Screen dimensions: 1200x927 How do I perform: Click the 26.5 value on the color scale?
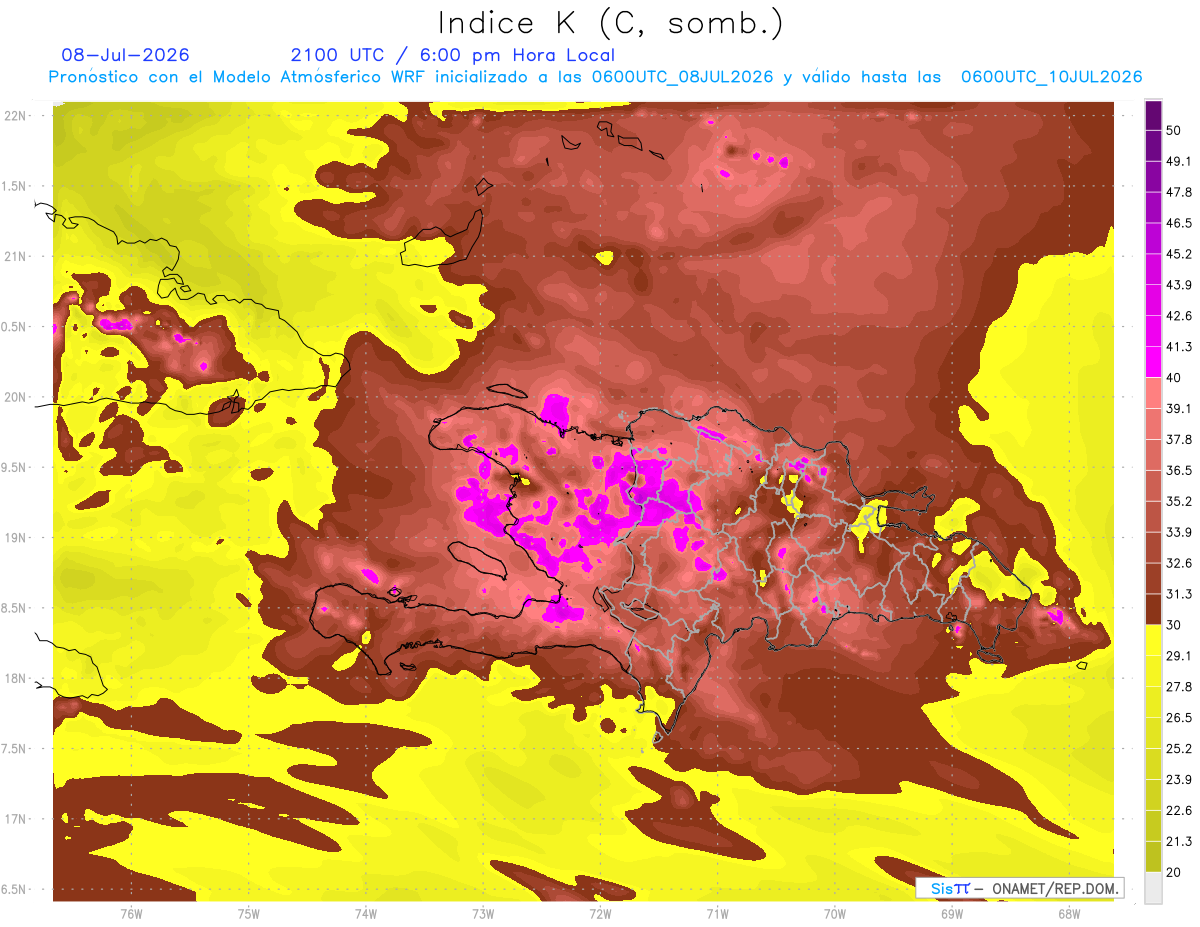pos(1179,718)
